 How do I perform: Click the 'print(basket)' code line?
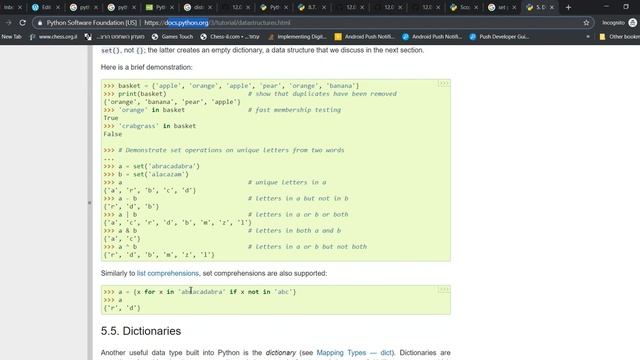[135, 93]
